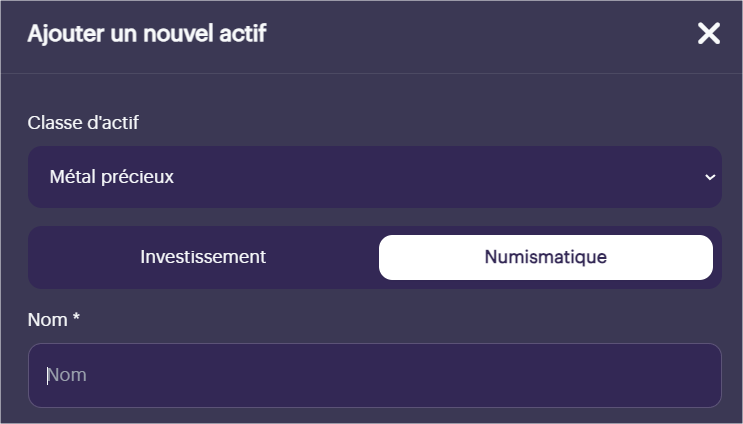Expand the chevron arrow beside Métal précieux

(710, 177)
